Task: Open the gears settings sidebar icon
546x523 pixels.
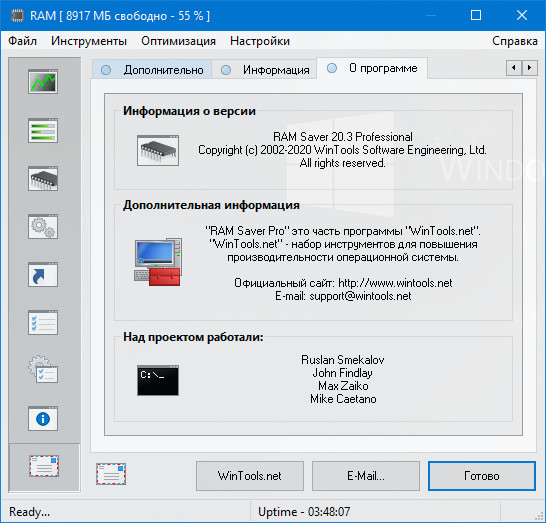Action: [43, 226]
